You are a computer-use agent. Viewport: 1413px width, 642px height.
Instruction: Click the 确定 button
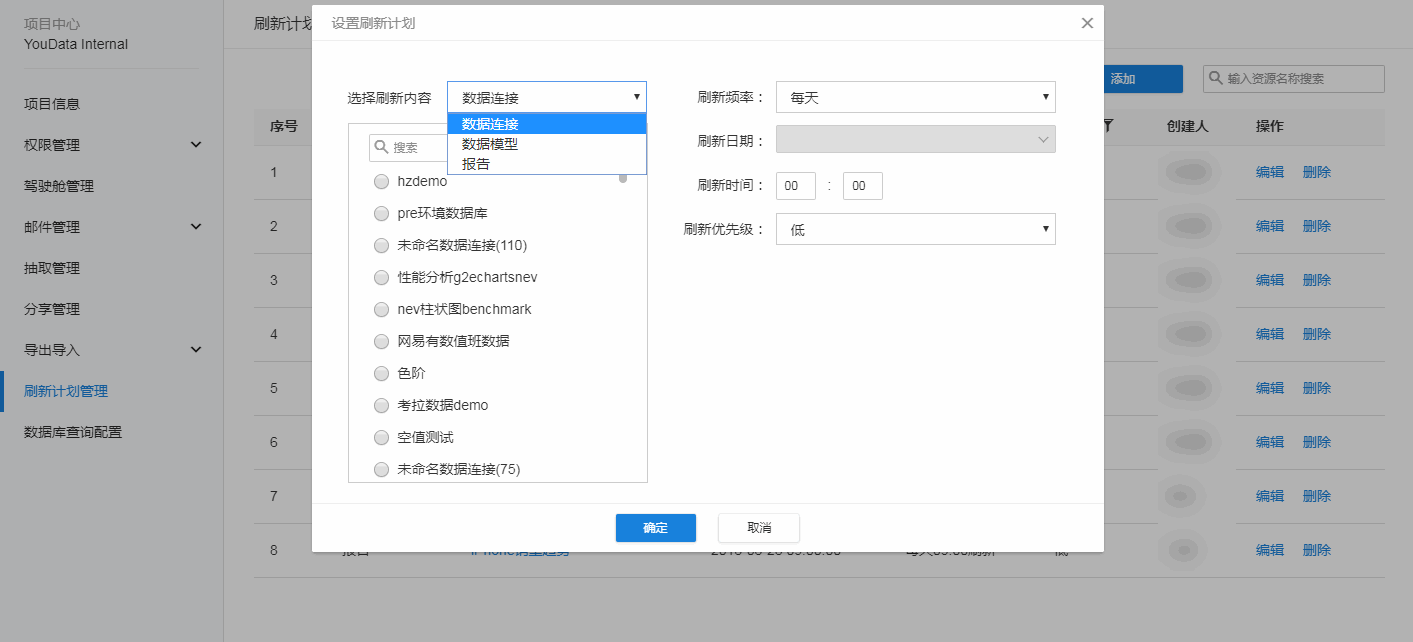tap(655, 528)
